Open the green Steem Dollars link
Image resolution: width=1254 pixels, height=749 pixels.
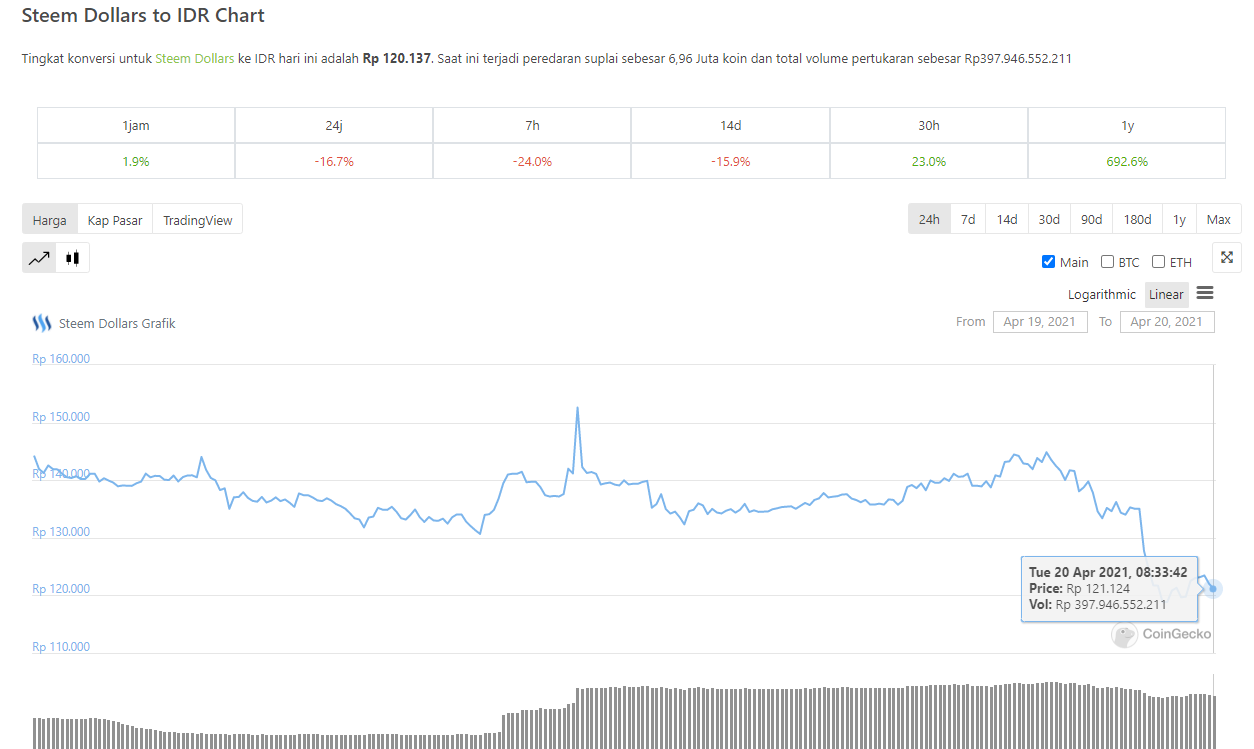coord(194,59)
